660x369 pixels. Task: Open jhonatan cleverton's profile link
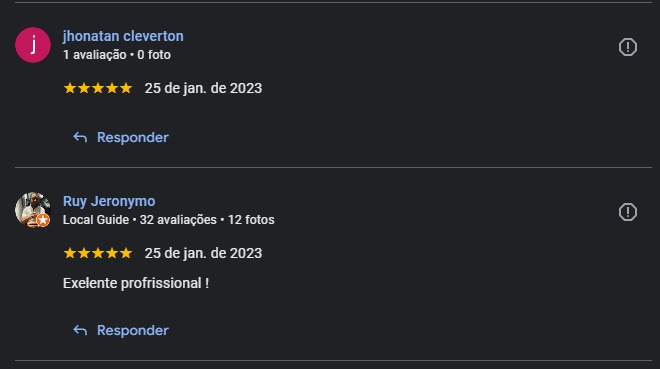click(x=123, y=36)
